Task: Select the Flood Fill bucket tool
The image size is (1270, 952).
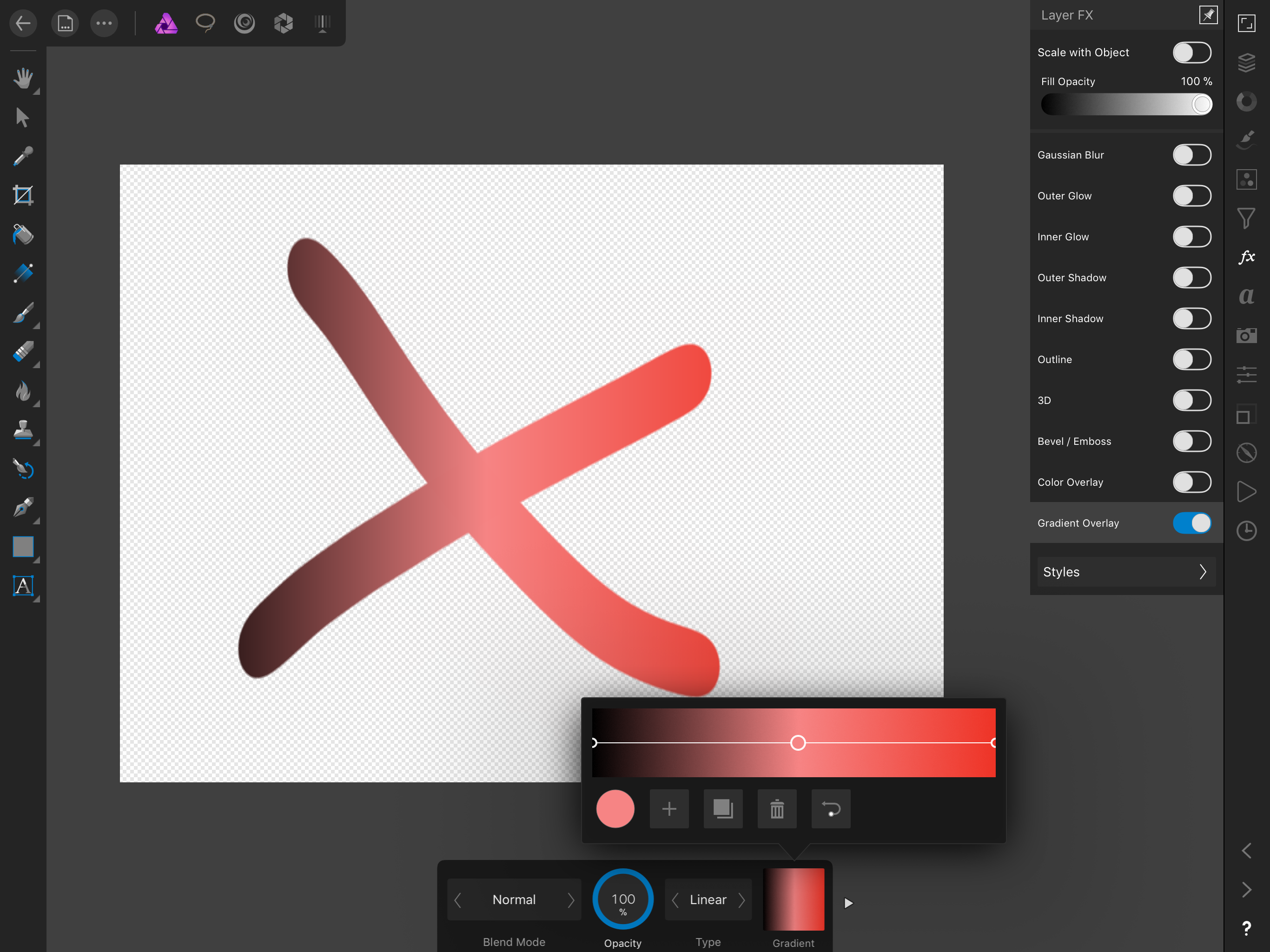Action: [23, 234]
